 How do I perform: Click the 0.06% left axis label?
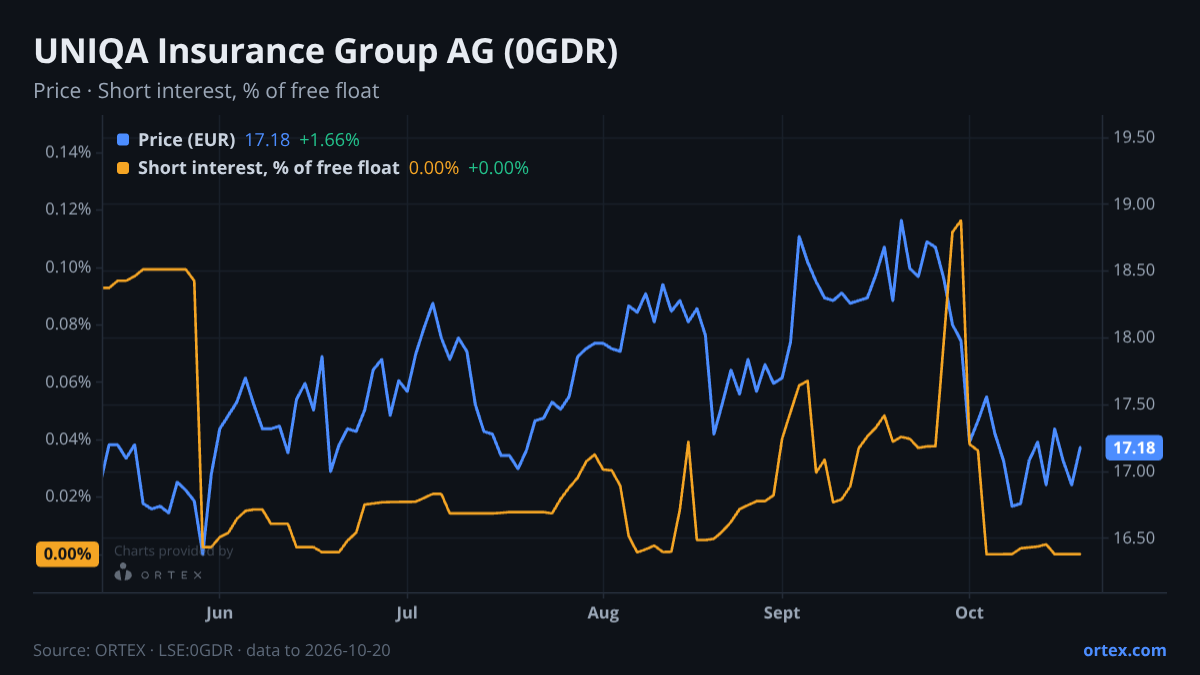coord(68,382)
